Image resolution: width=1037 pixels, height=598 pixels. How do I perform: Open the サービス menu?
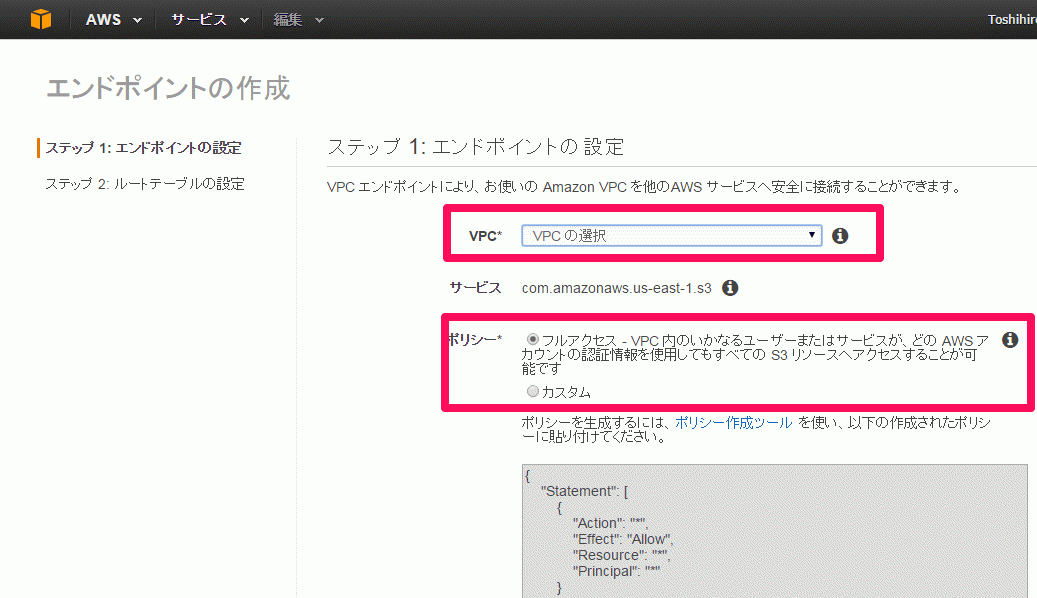click(210, 20)
